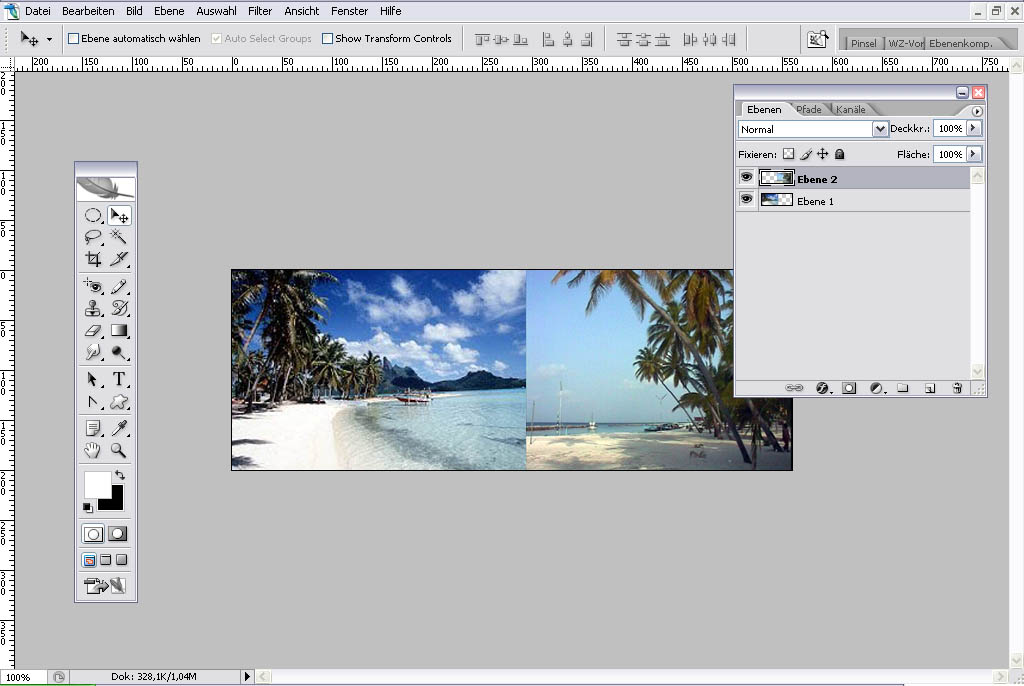Open the Pinsel palette tab
This screenshot has height=686, width=1024.
[863, 43]
